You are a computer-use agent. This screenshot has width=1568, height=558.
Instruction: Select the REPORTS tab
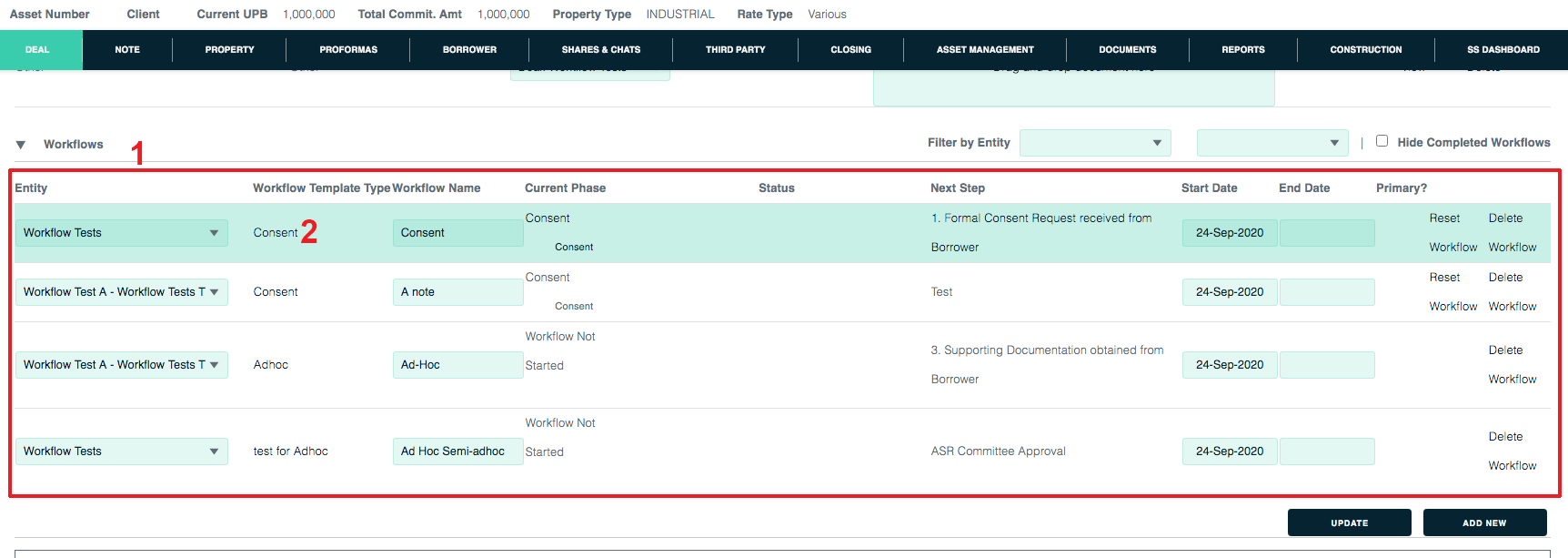pyautogui.click(x=1243, y=50)
